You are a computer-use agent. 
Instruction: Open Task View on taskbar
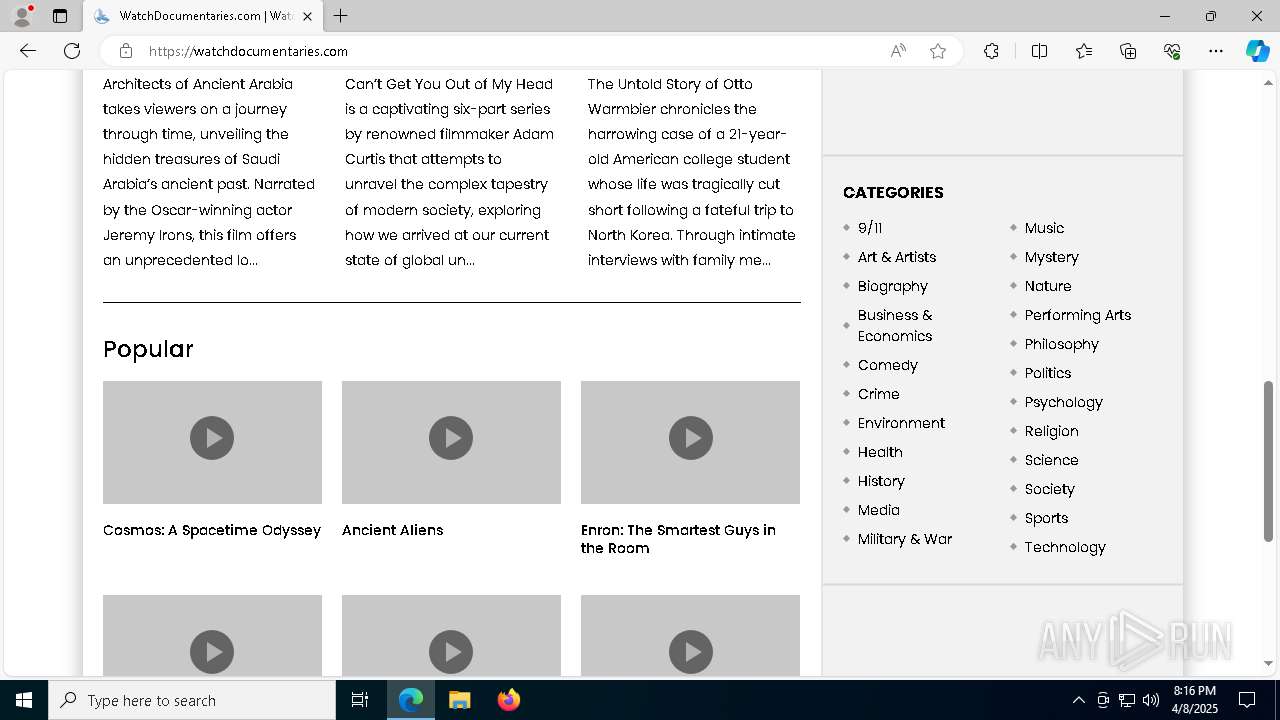[360, 700]
